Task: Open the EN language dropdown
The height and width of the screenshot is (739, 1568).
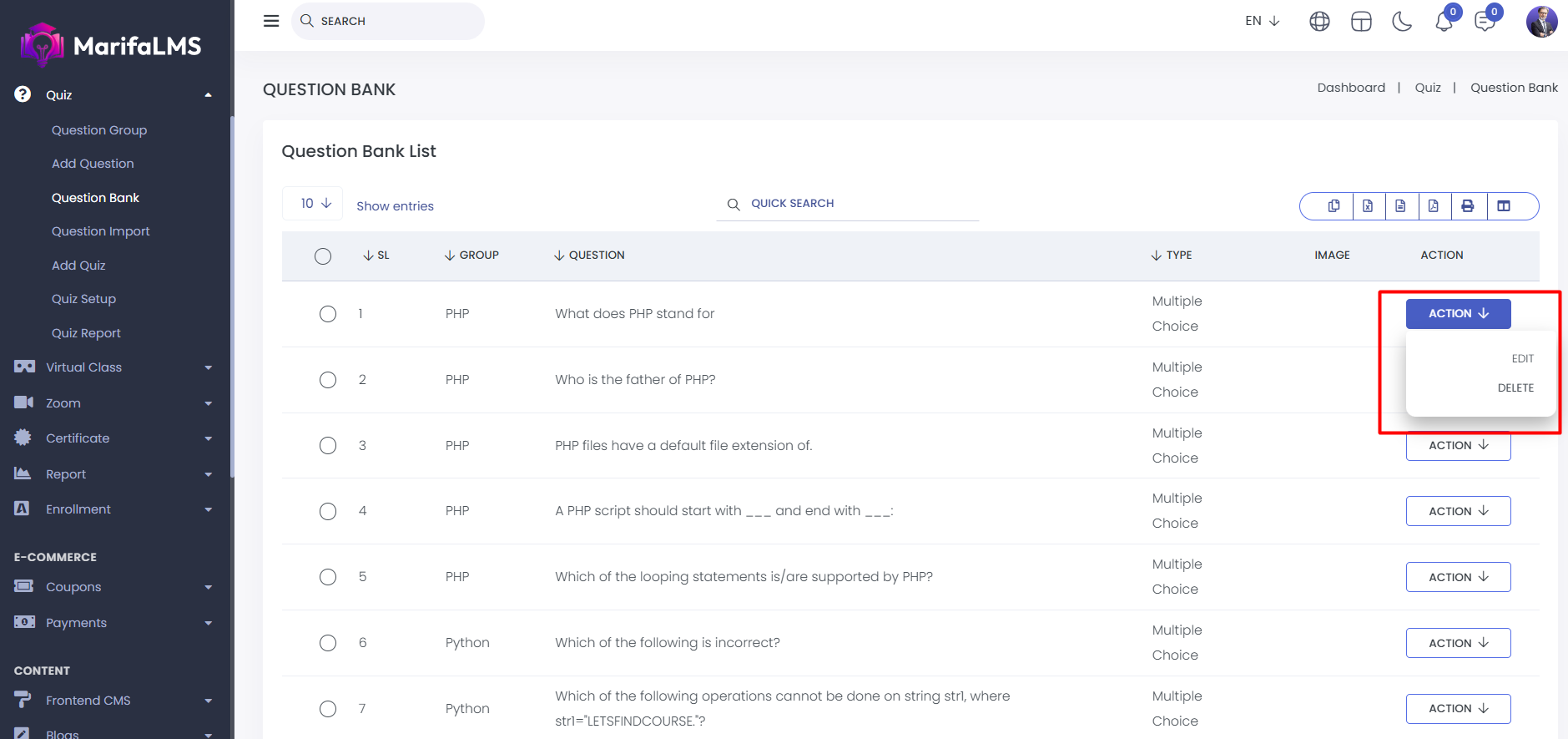Action: coord(1262,21)
